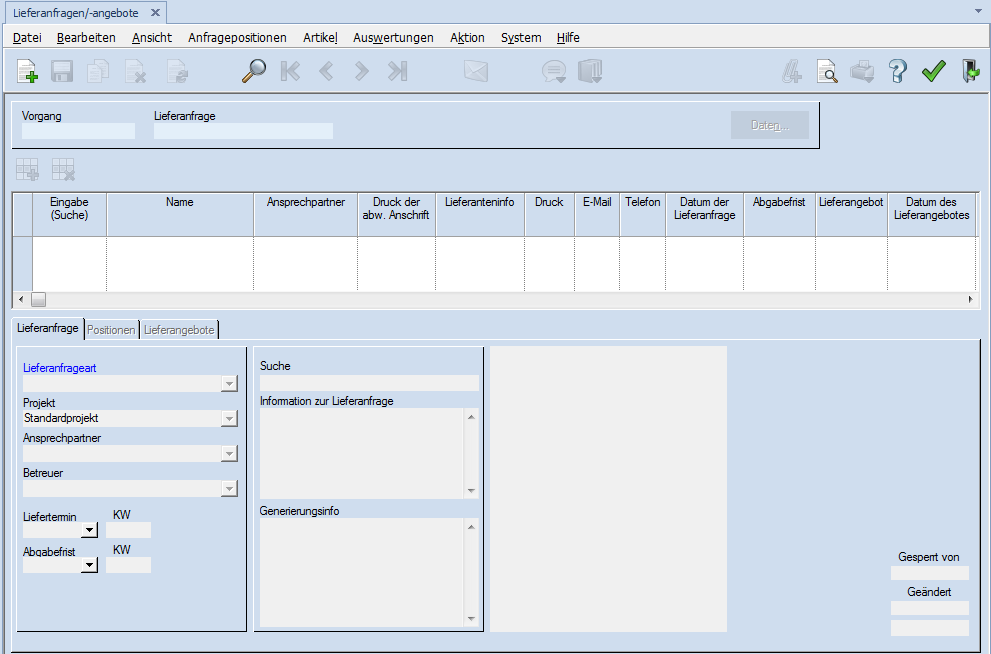This screenshot has height=654, width=991.
Task: Open the Liefertermin date picker arrow
Action: (89, 530)
